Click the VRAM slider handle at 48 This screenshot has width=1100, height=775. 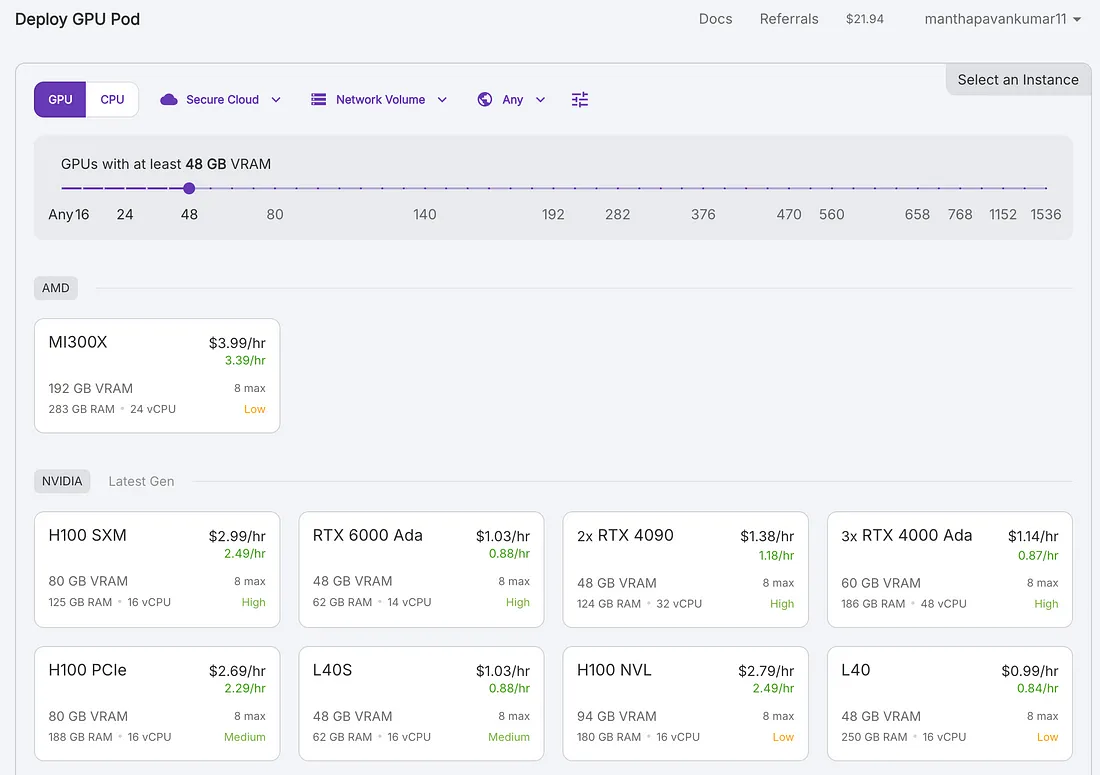(x=189, y=188)
